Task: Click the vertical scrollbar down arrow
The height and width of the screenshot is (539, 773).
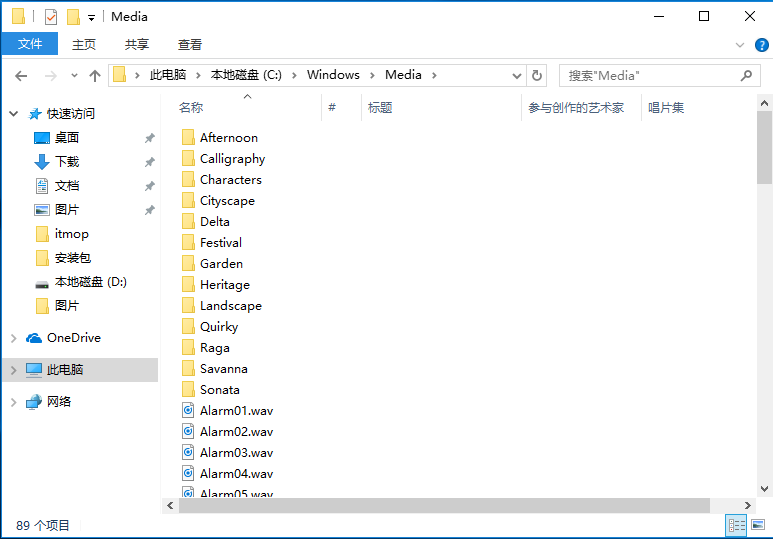Action: (764, 489)
